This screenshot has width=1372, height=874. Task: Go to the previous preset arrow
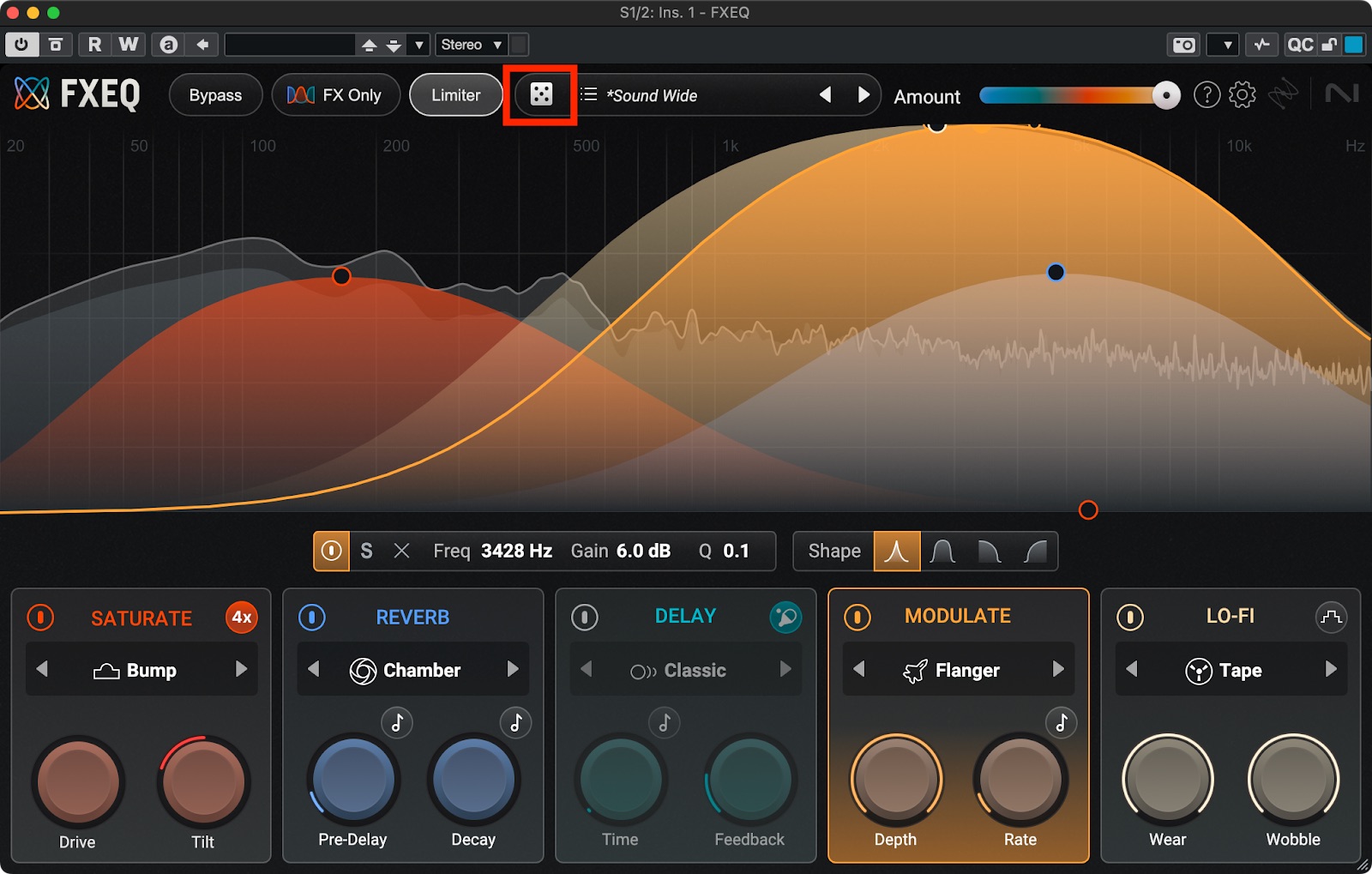(826, 94)
